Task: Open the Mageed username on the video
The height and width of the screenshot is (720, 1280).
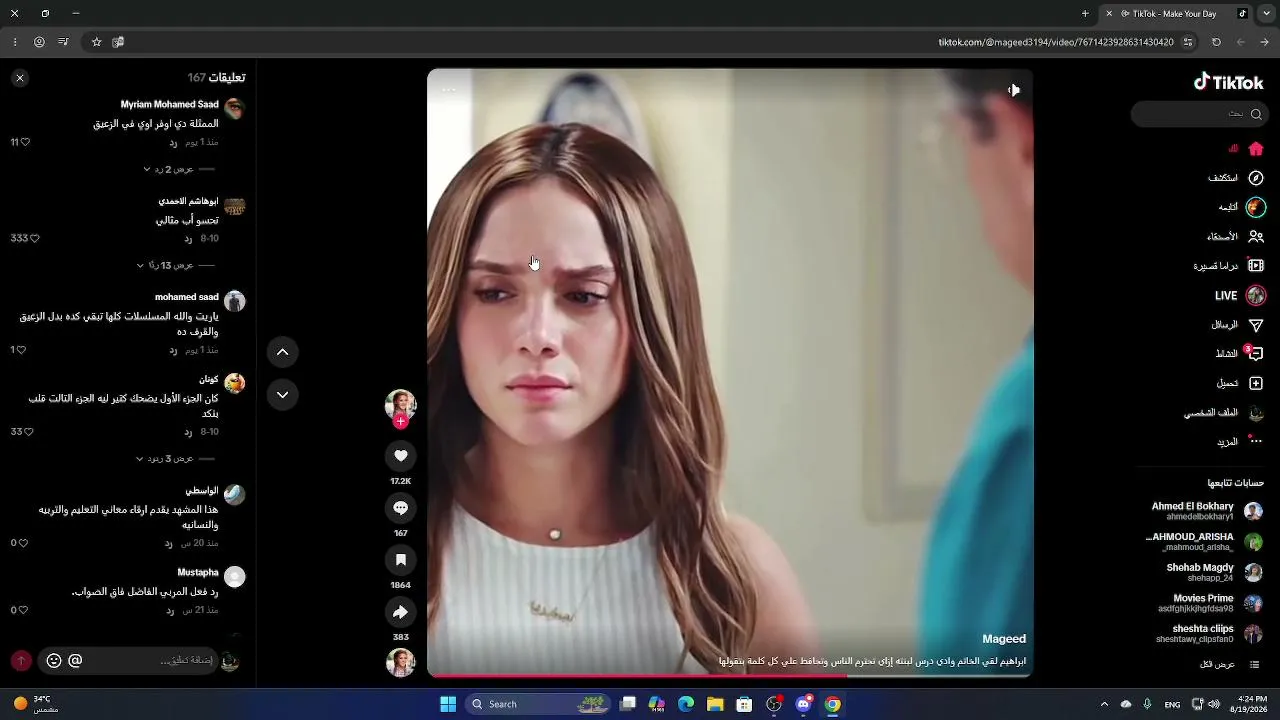Action: 1004,639
